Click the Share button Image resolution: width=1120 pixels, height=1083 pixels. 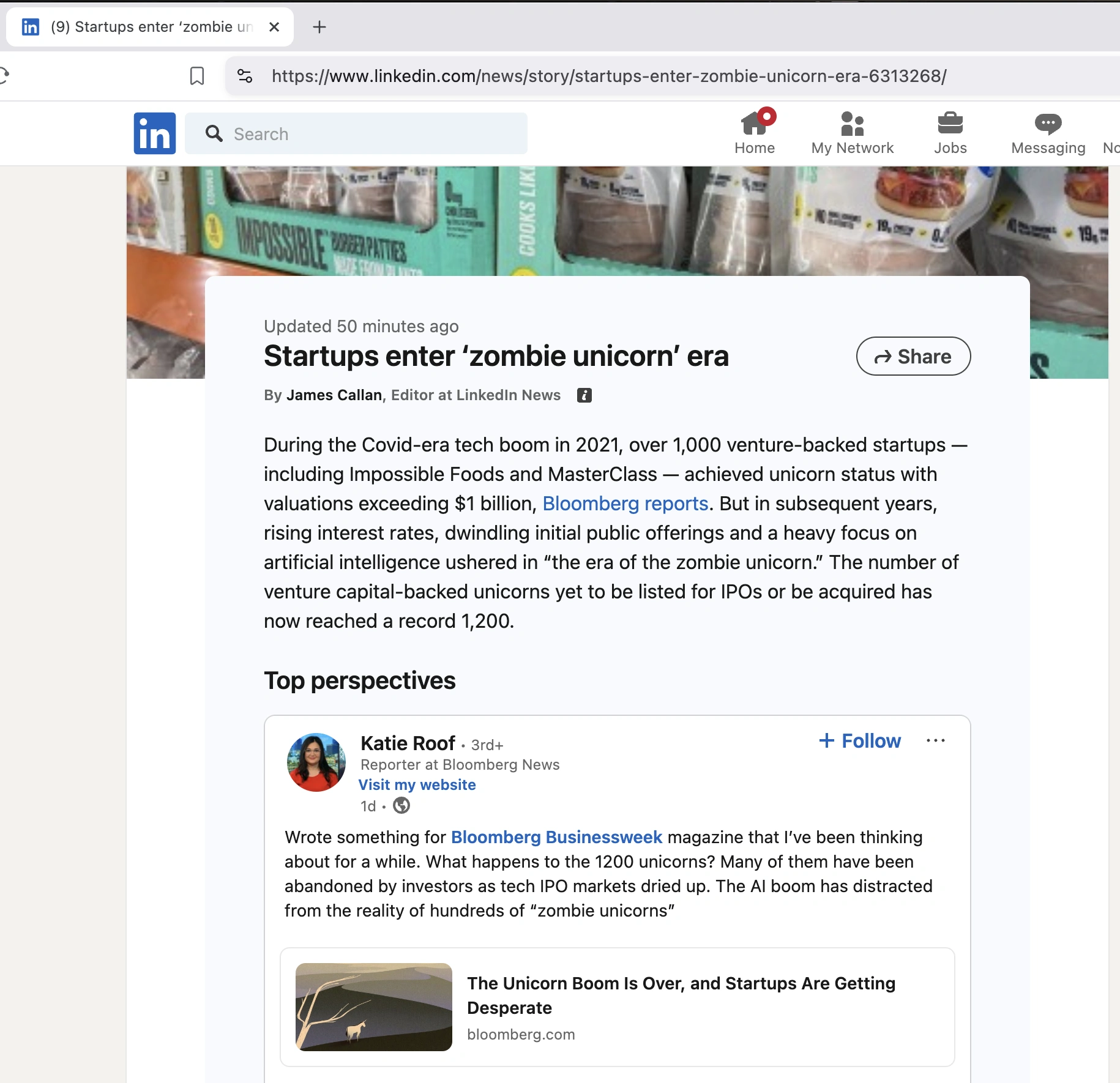coord(913,356)
